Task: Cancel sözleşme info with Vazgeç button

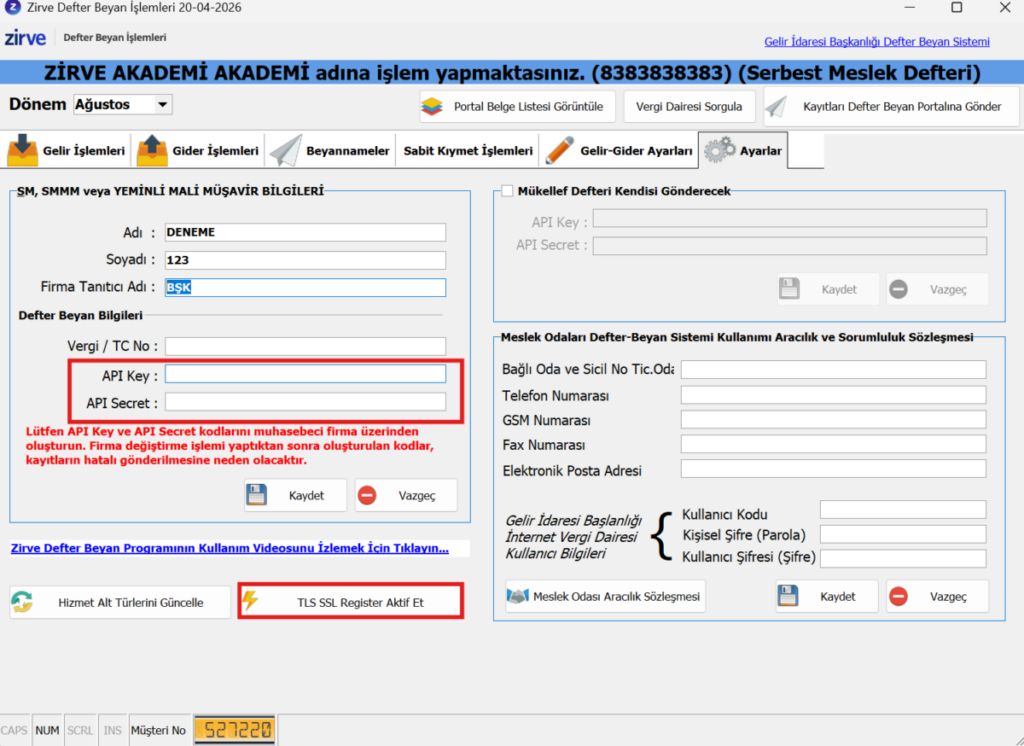Action: coord(937,596)
